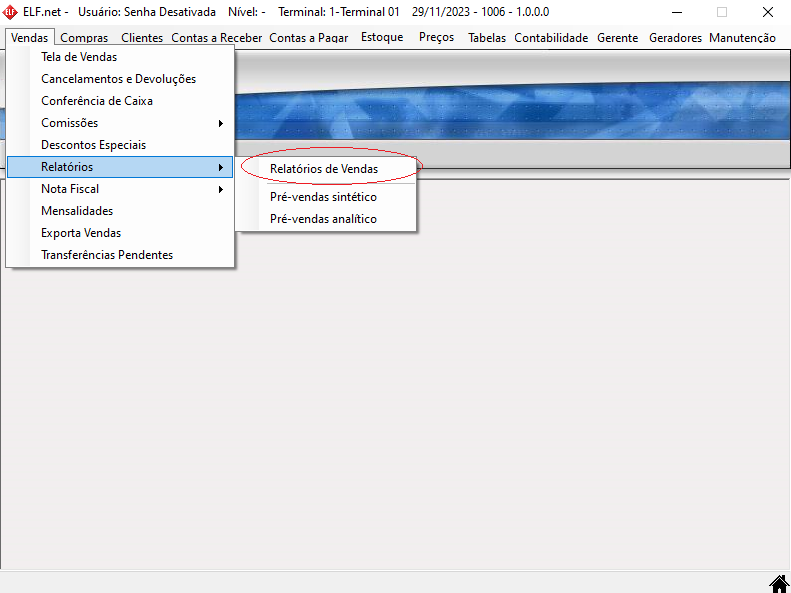Choose Cancelamentos e Devoluções
Screen dimensions: 791x593
click(x=120, y=79)
